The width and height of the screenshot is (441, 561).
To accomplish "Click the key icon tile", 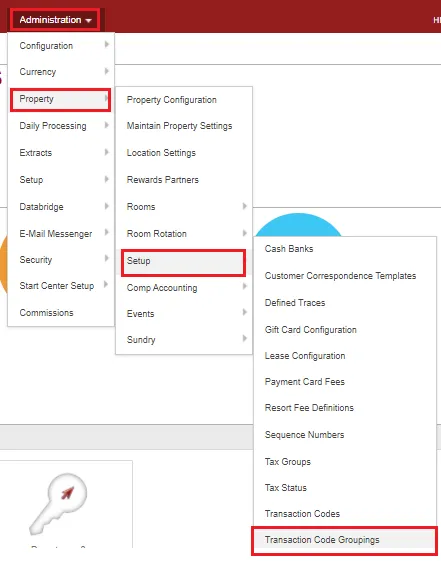I will [x=58, y=503].
